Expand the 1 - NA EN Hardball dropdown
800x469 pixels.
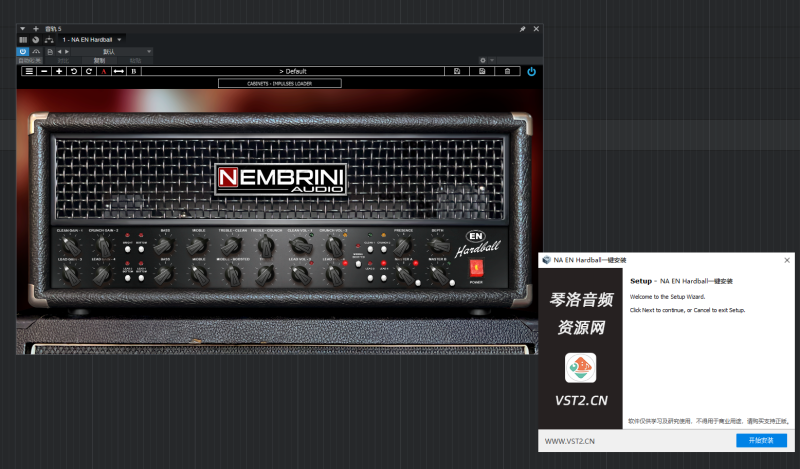(x=119, y=39)
